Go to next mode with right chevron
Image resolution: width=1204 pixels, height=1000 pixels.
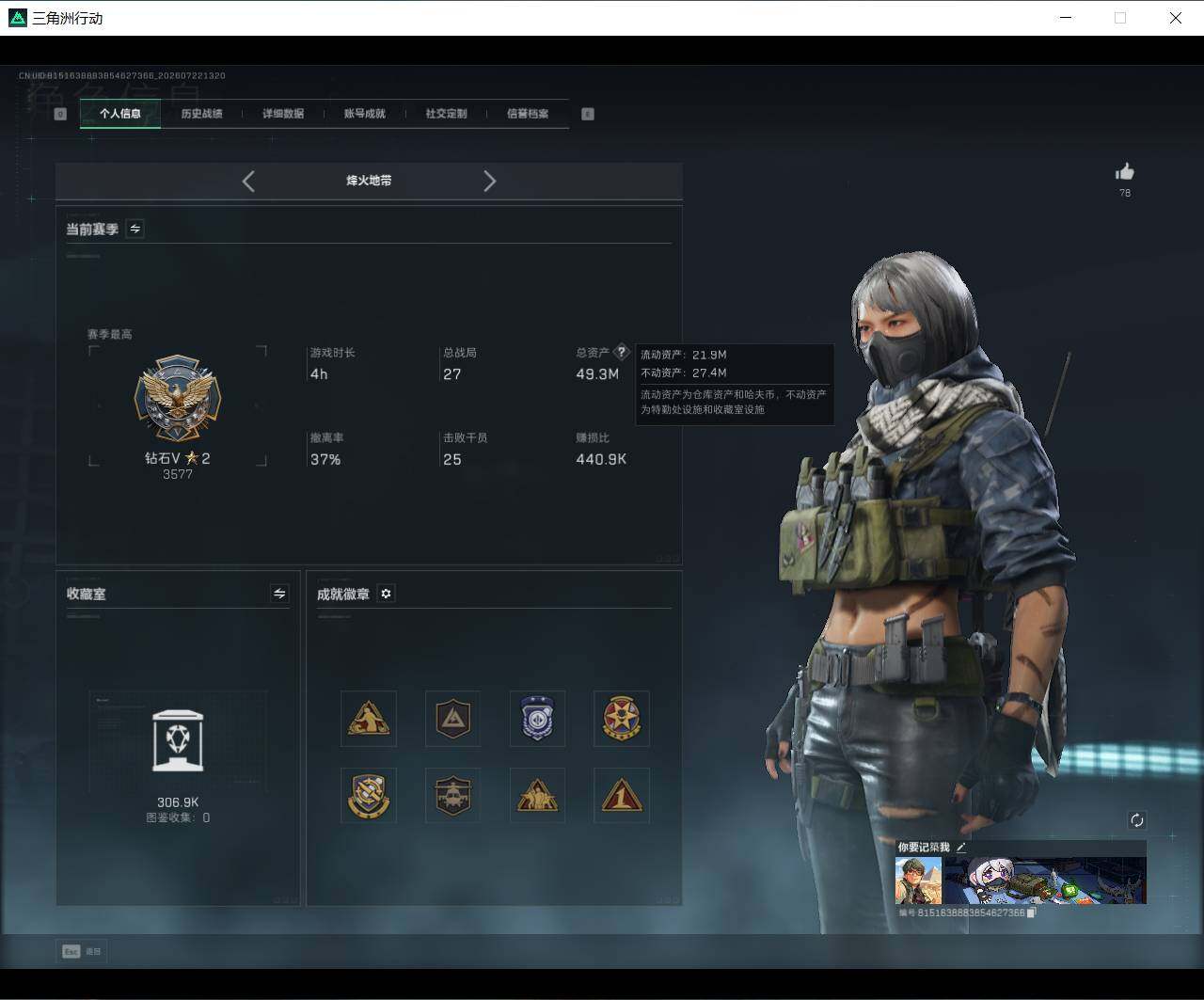pyautogui.click(x=489, y=182)
